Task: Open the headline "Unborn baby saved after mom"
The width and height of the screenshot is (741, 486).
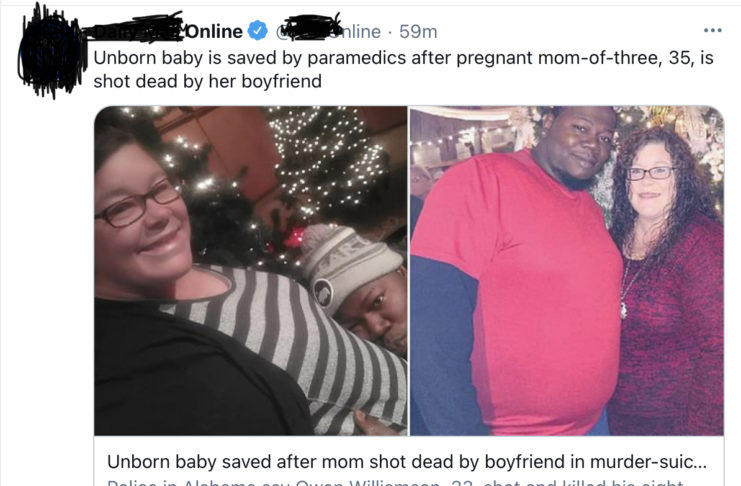Action: click(x=235, y=461)
